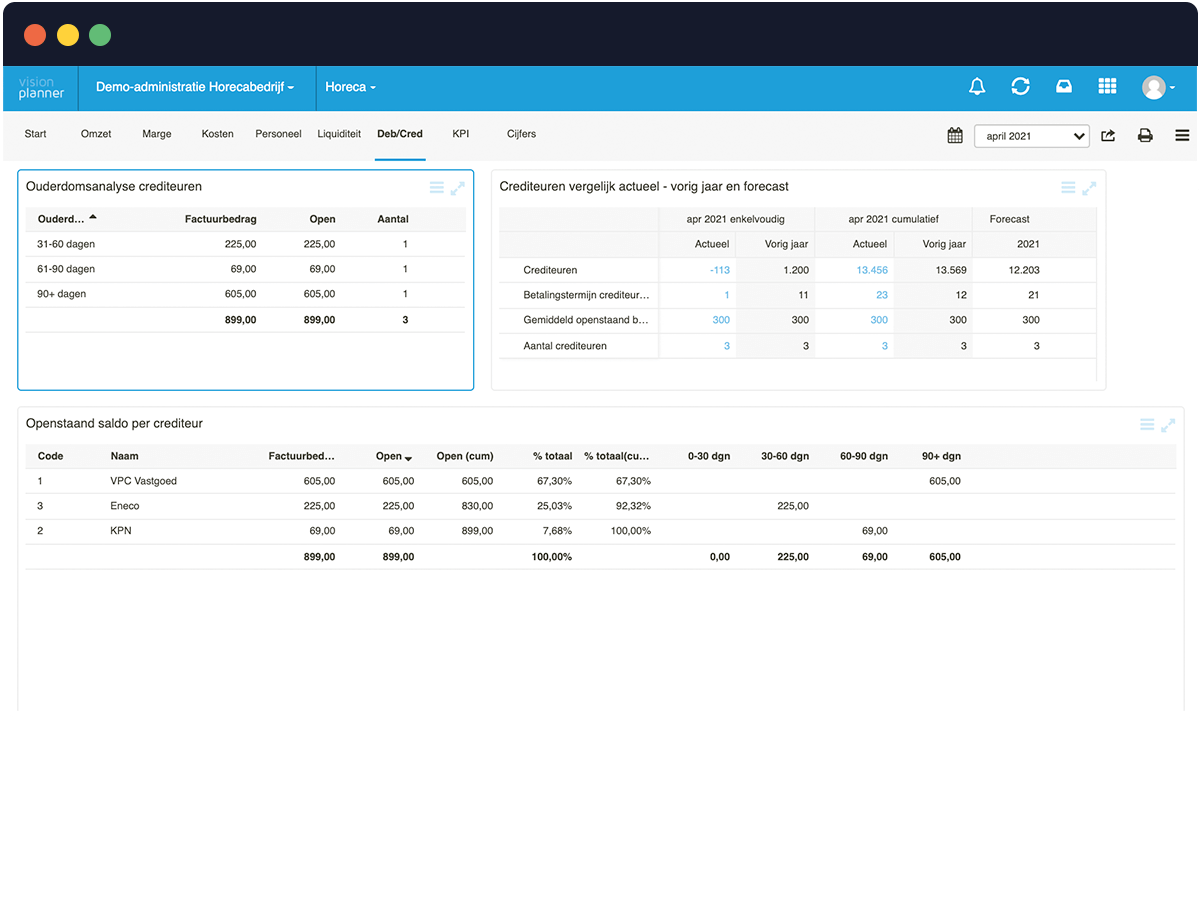
Task: Click the macOS yellow minimize button
Action: tap(67, 35)
